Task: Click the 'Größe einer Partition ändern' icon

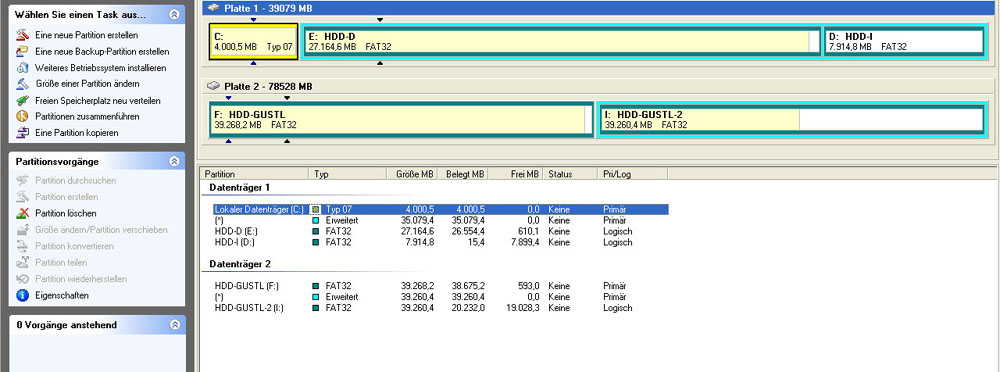Action: 23,84
